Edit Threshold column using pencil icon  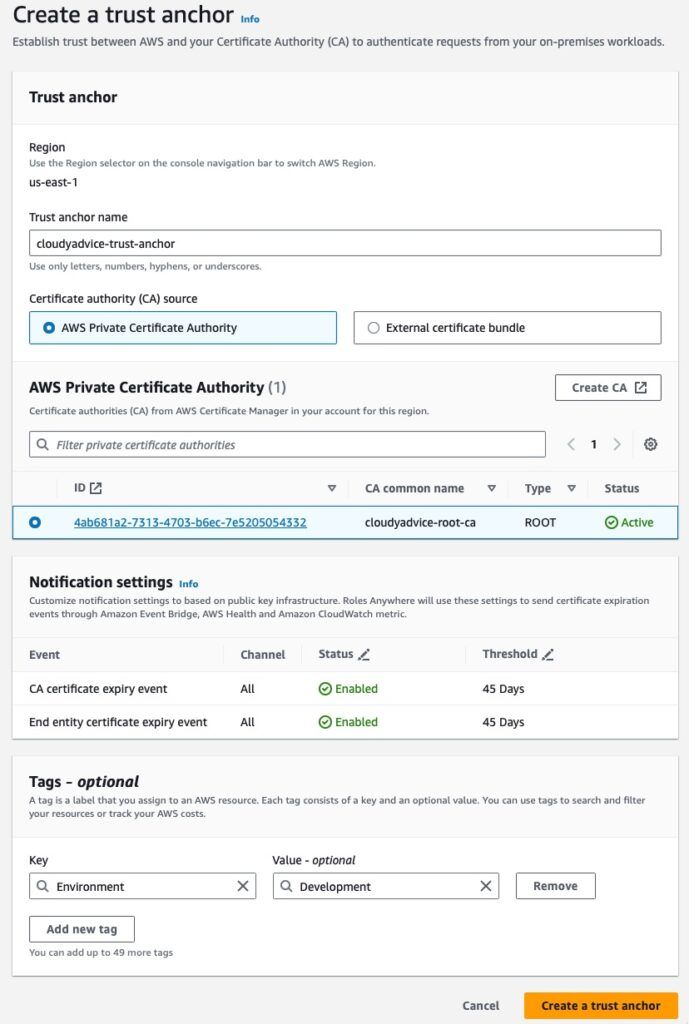pos(548,654)
